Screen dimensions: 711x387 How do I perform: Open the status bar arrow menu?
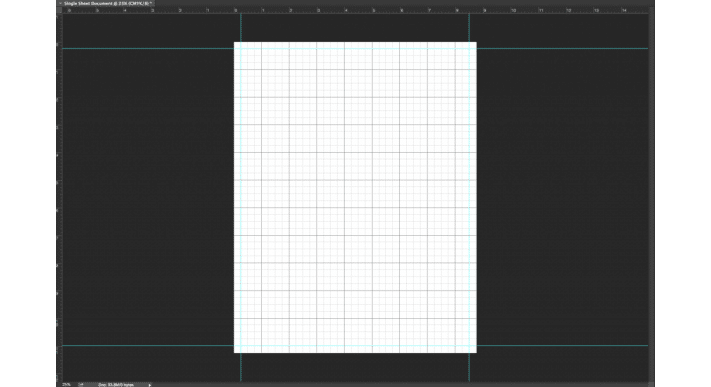[150, 385]
